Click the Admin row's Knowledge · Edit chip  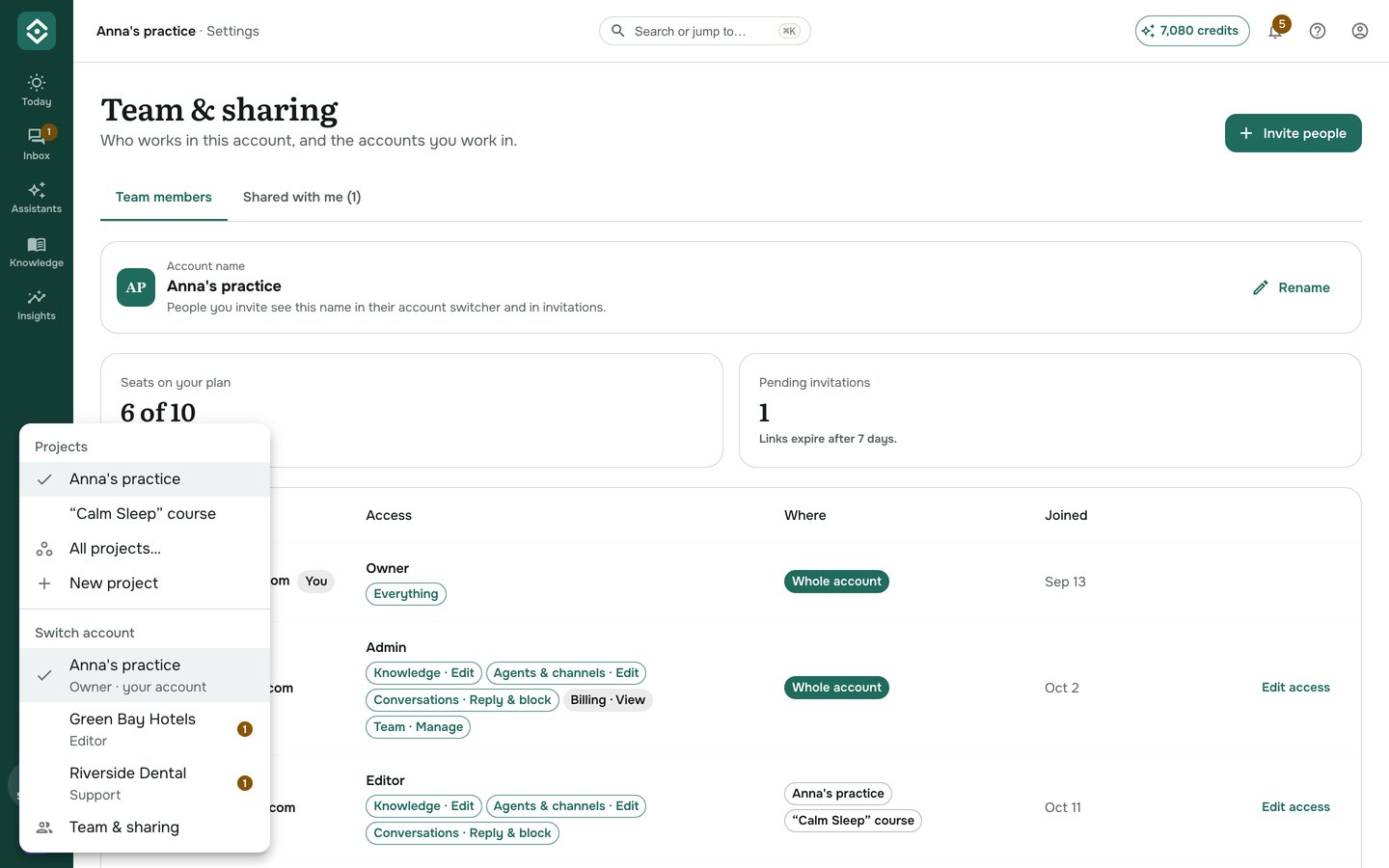423,673
